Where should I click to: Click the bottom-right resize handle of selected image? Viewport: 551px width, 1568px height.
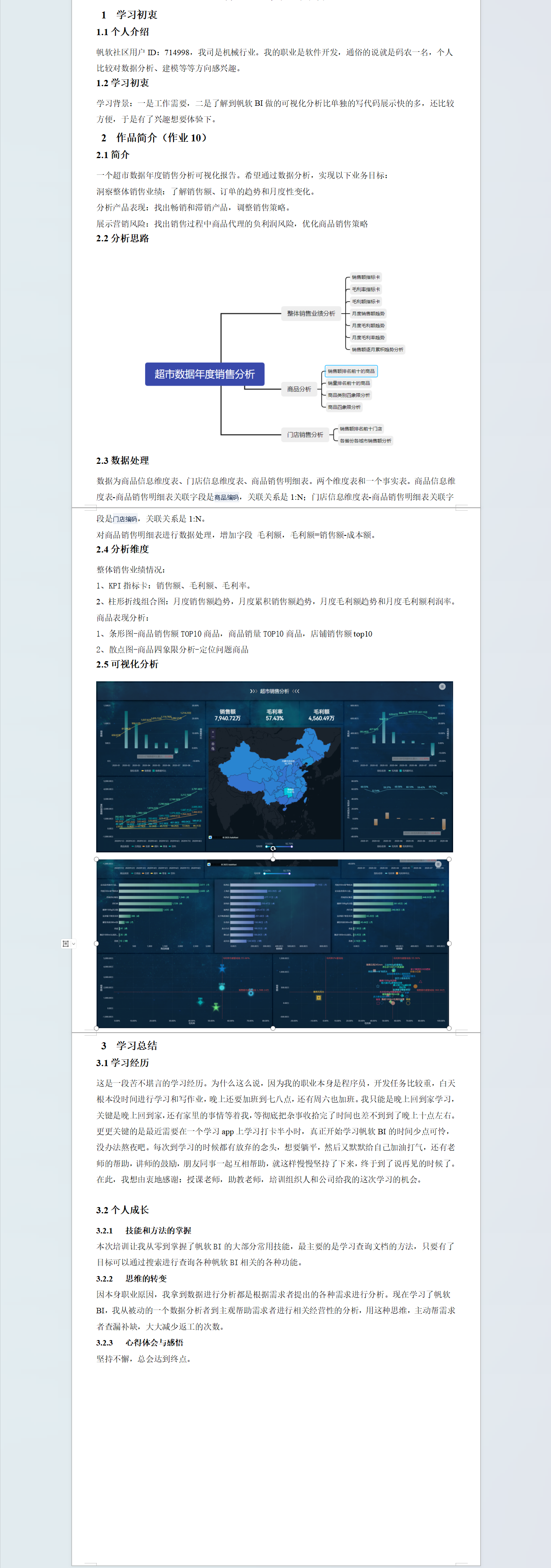[449, 1028]
